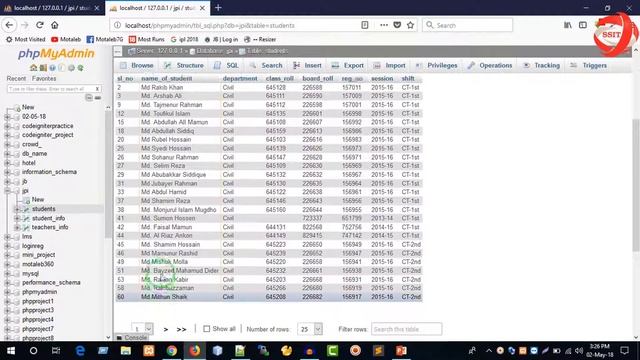Expand teachers_info table node
The height and width of the screenshot is (360, 640).
(17, 227)
